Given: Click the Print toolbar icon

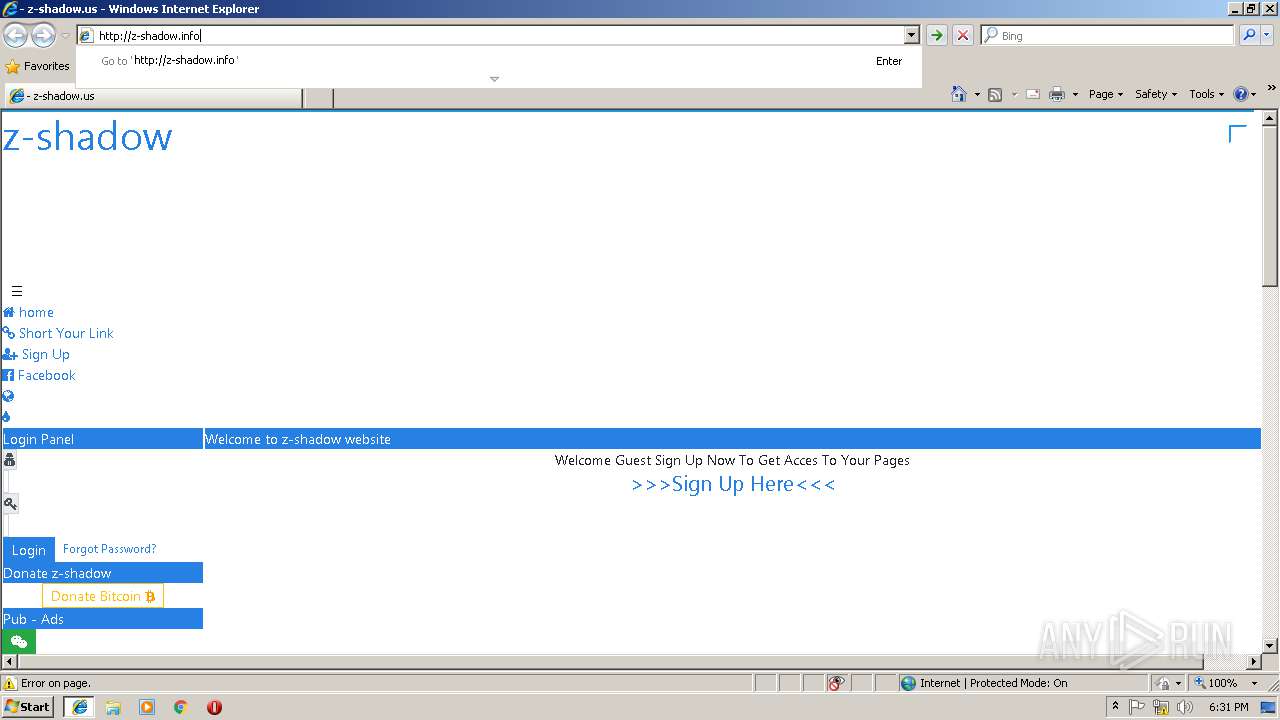Looking at the screenshot, I should pos(1057,94).
